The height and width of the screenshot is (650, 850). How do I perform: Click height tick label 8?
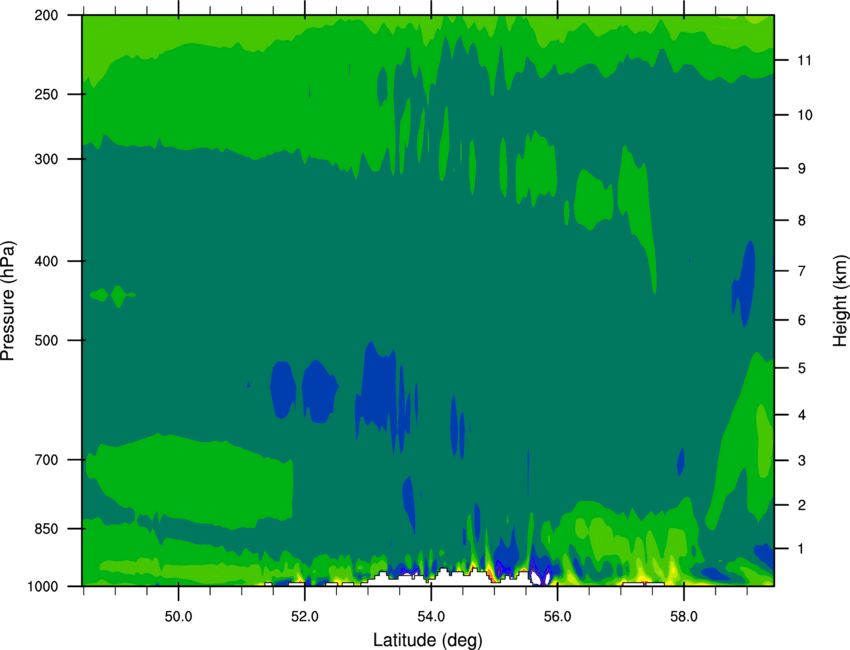click(x=801, y=221)
